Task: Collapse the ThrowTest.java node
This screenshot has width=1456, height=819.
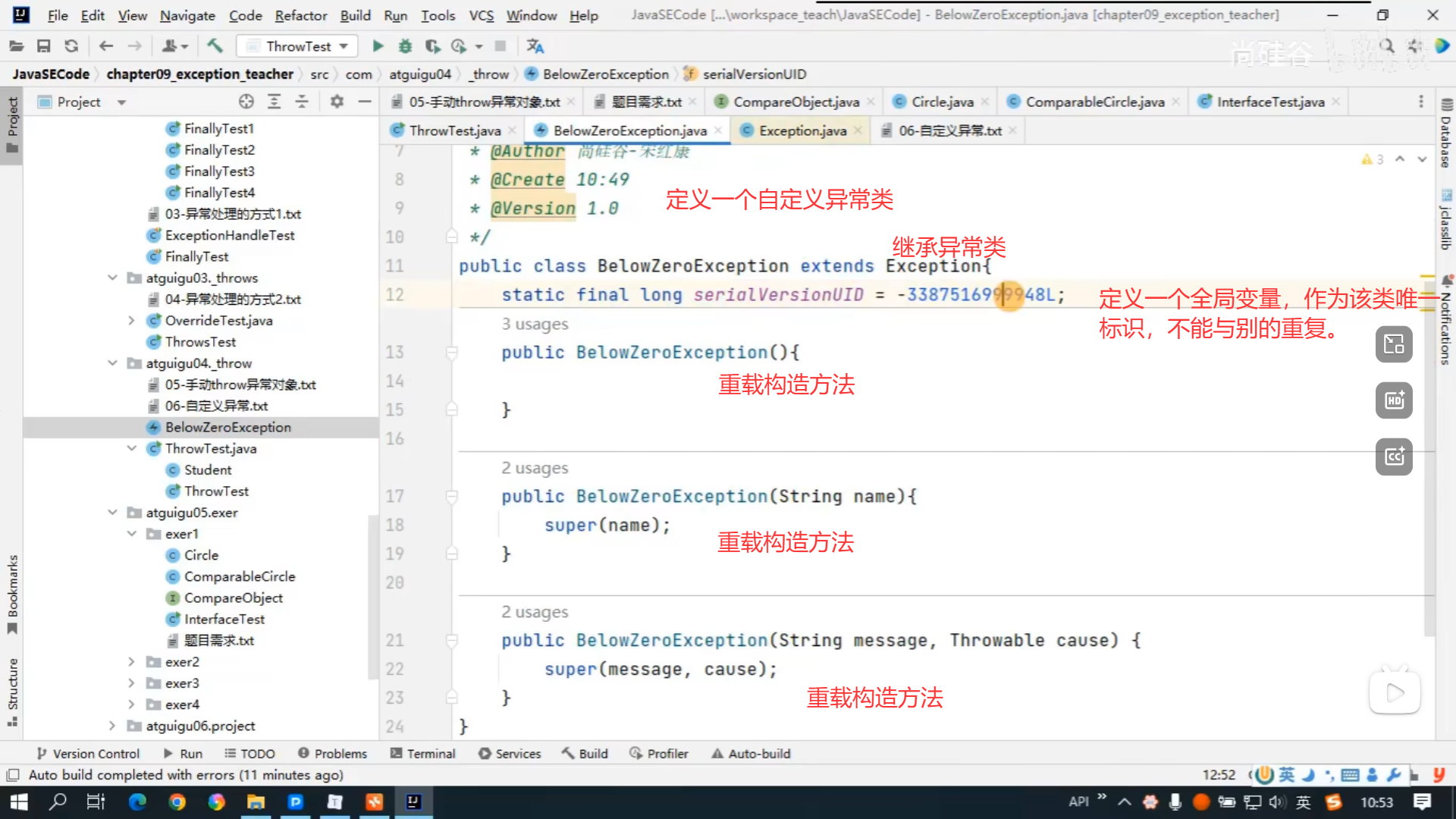Action: tap(131, 448)
